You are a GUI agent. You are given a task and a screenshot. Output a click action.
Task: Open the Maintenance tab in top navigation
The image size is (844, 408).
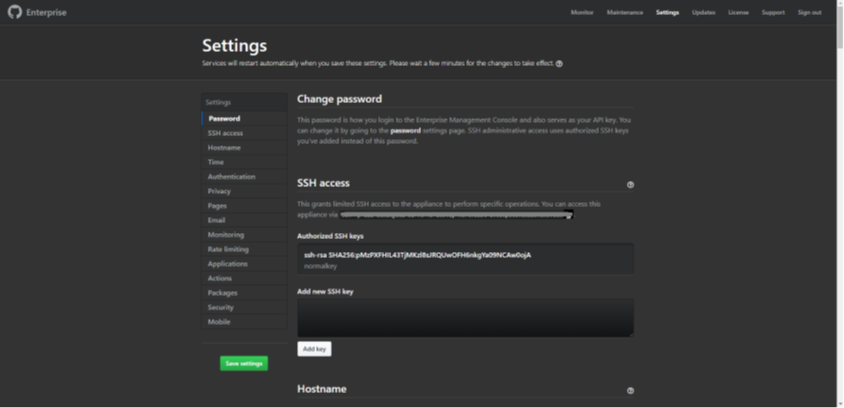[x=624, y=12]
